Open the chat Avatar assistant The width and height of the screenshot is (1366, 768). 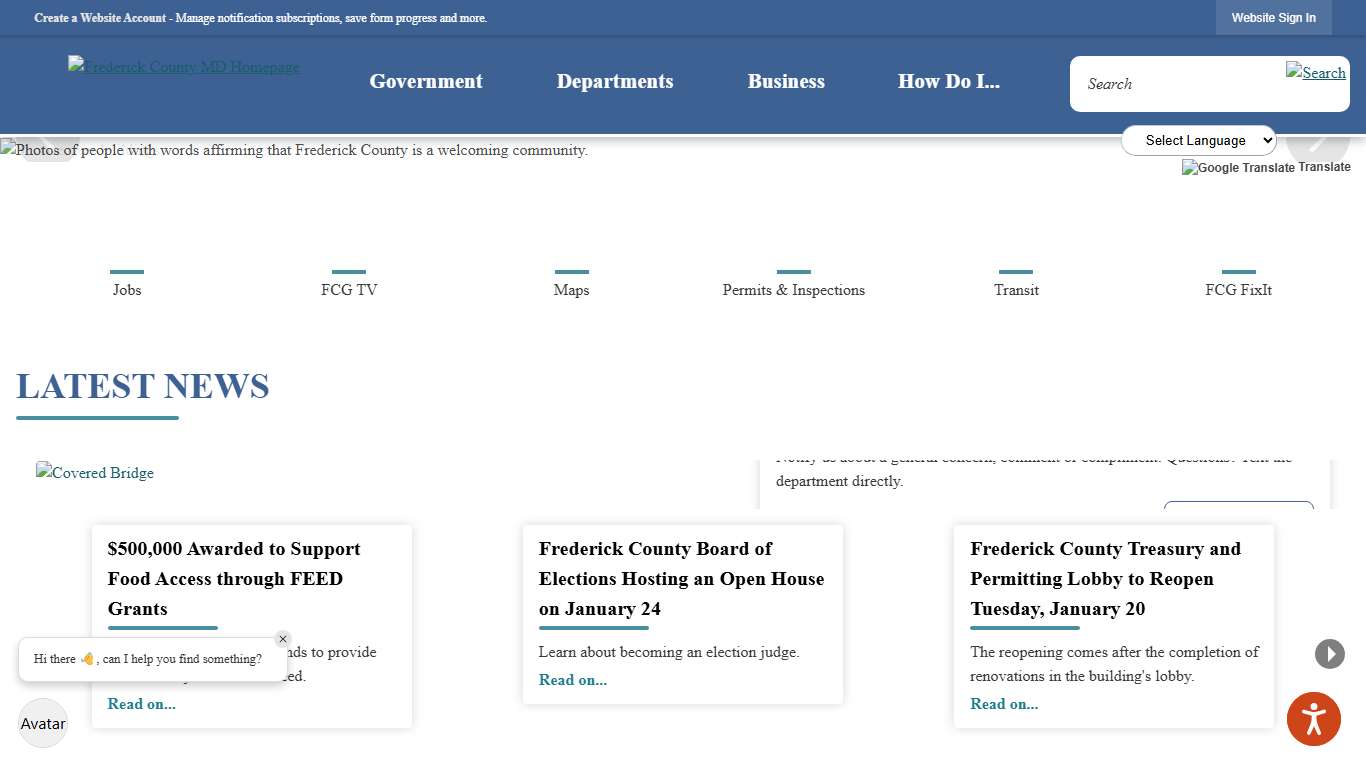[x=42, y=723]
